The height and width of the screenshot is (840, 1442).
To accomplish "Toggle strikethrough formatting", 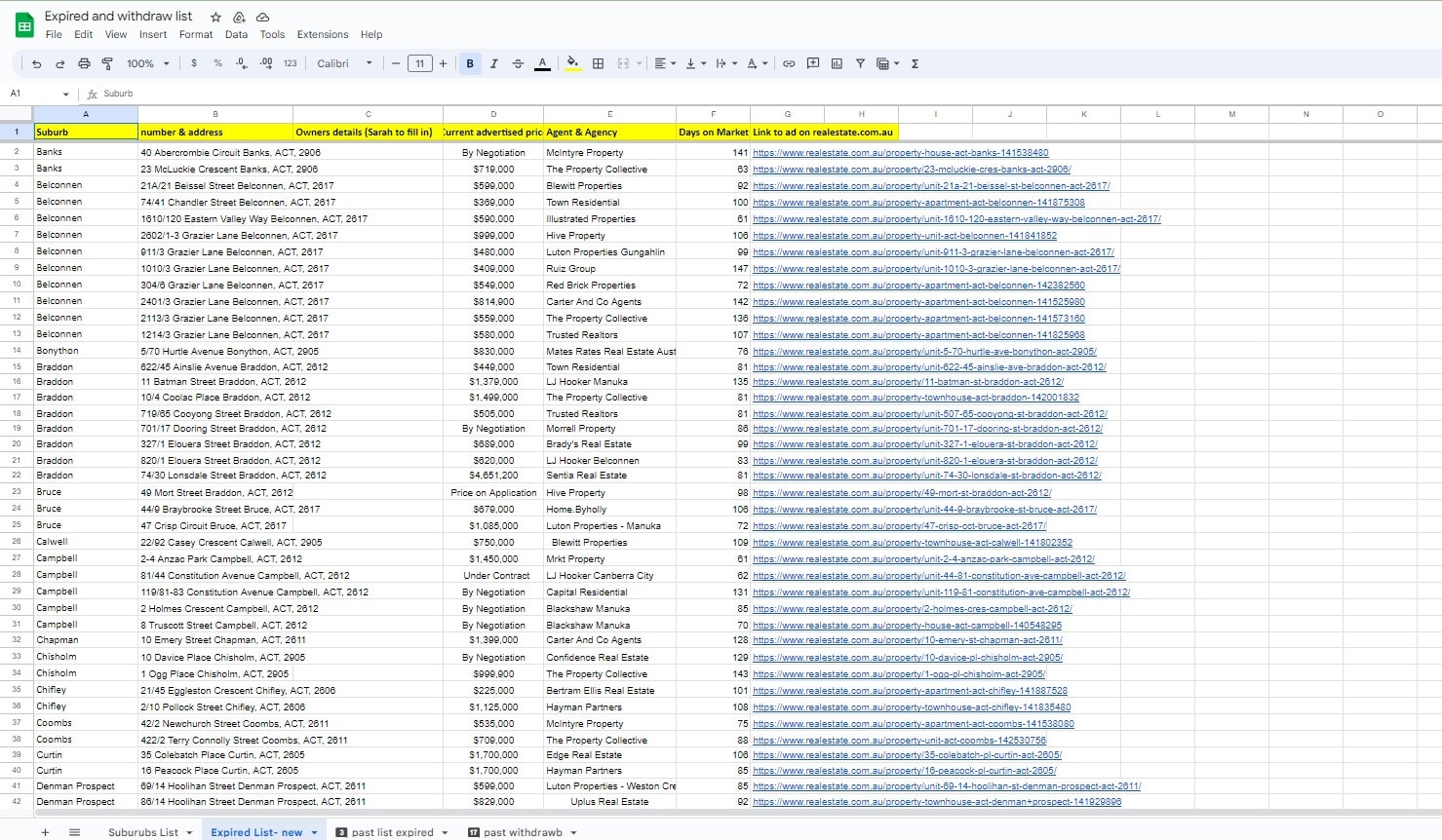I will click(518, 63).
